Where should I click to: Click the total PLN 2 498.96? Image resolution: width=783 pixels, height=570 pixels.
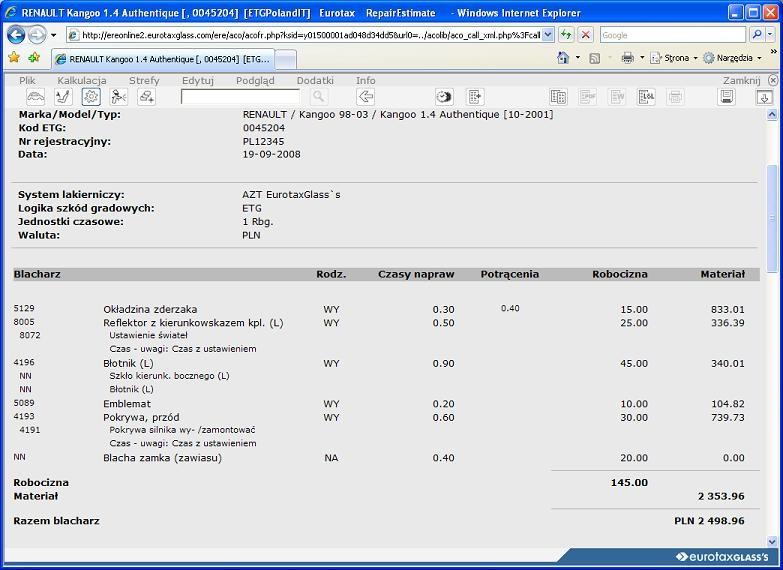coord(709,521)
